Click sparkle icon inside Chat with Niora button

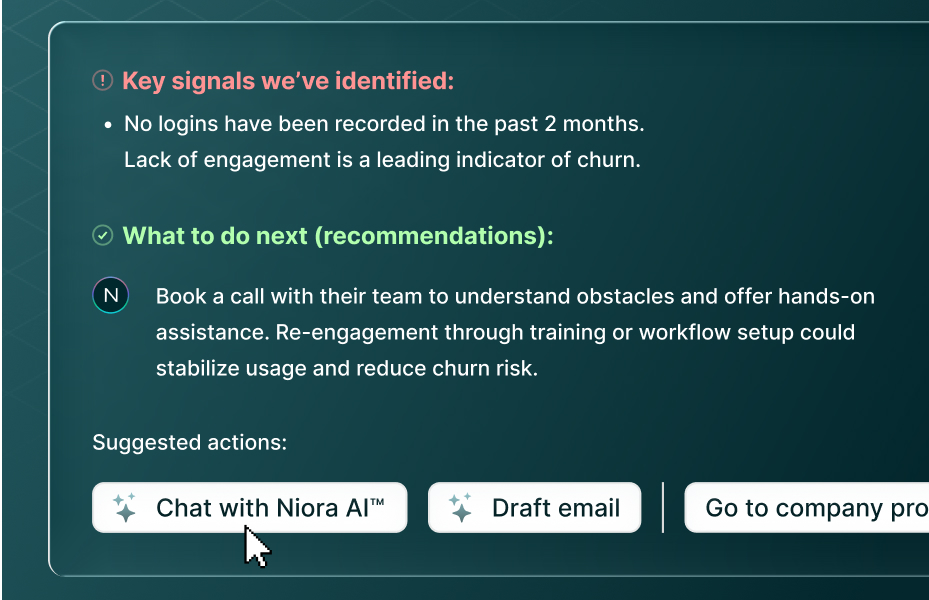tap(125, 508)
